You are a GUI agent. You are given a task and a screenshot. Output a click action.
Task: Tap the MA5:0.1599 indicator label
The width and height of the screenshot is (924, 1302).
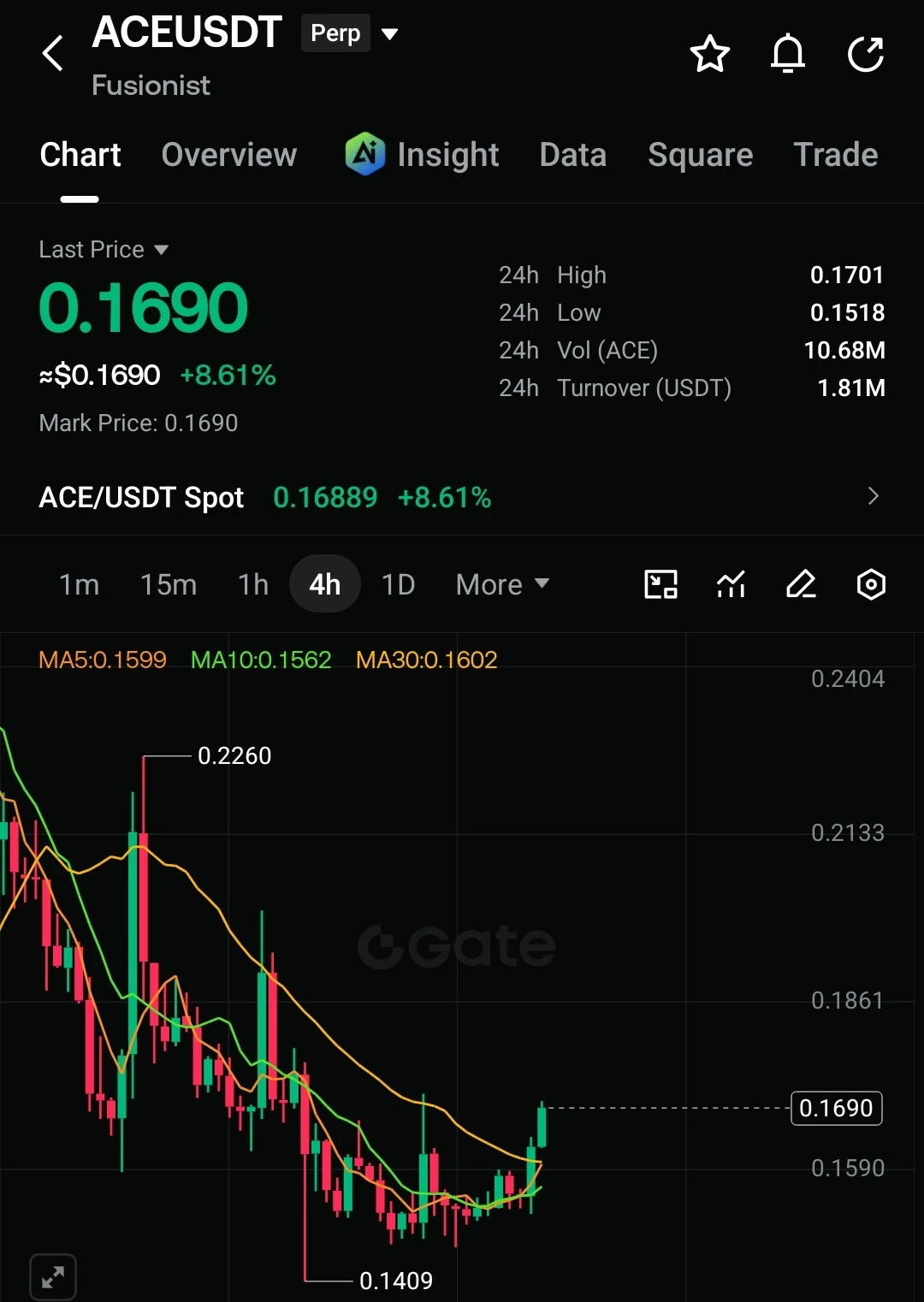pos(103,660)
